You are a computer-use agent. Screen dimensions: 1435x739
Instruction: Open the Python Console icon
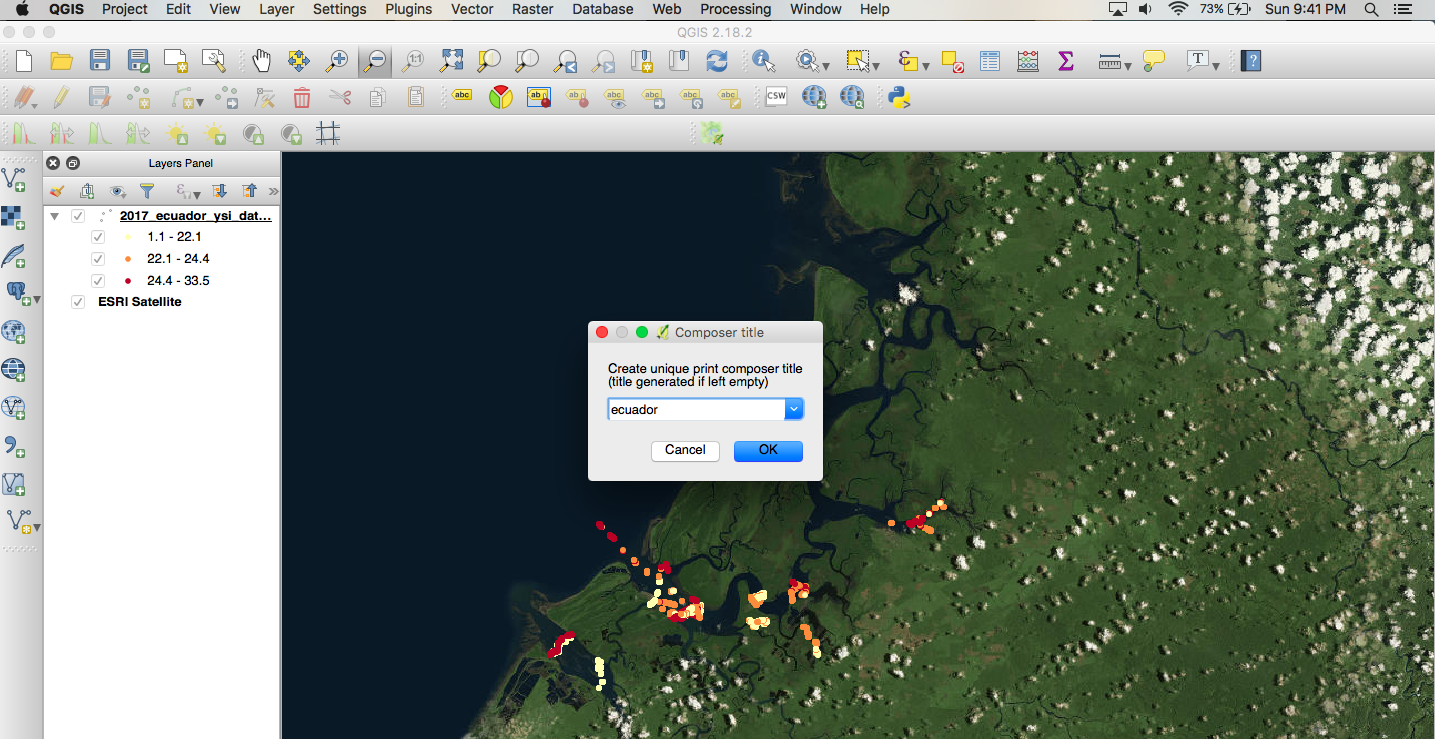899,97
